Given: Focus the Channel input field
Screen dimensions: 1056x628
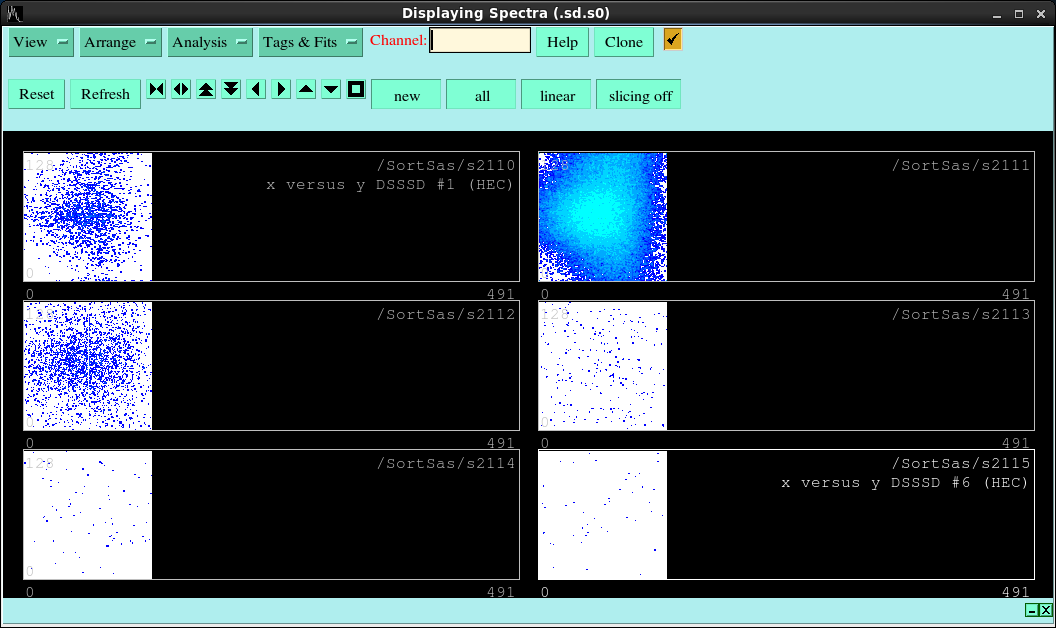Looking at the screenshot, I should [x=480, y=40].
